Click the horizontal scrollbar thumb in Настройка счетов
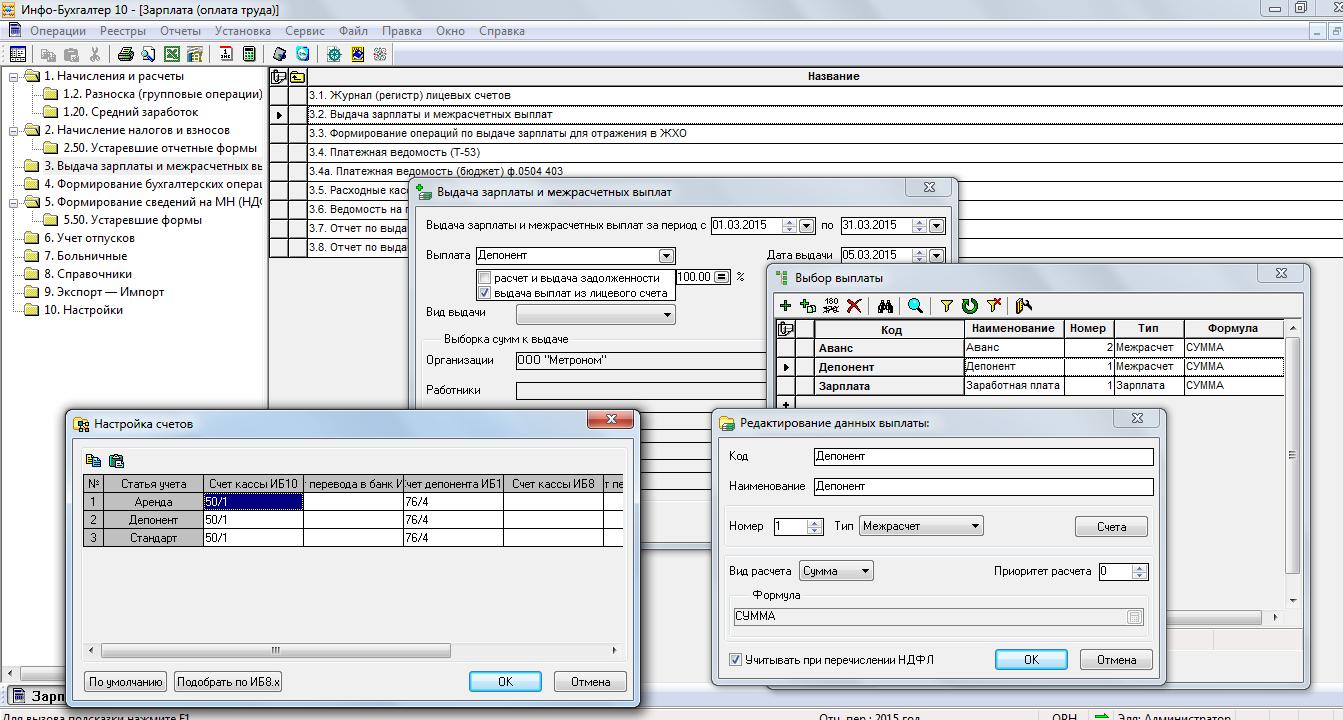This screenshot has height=720, width=1343. tap(274, 650)
